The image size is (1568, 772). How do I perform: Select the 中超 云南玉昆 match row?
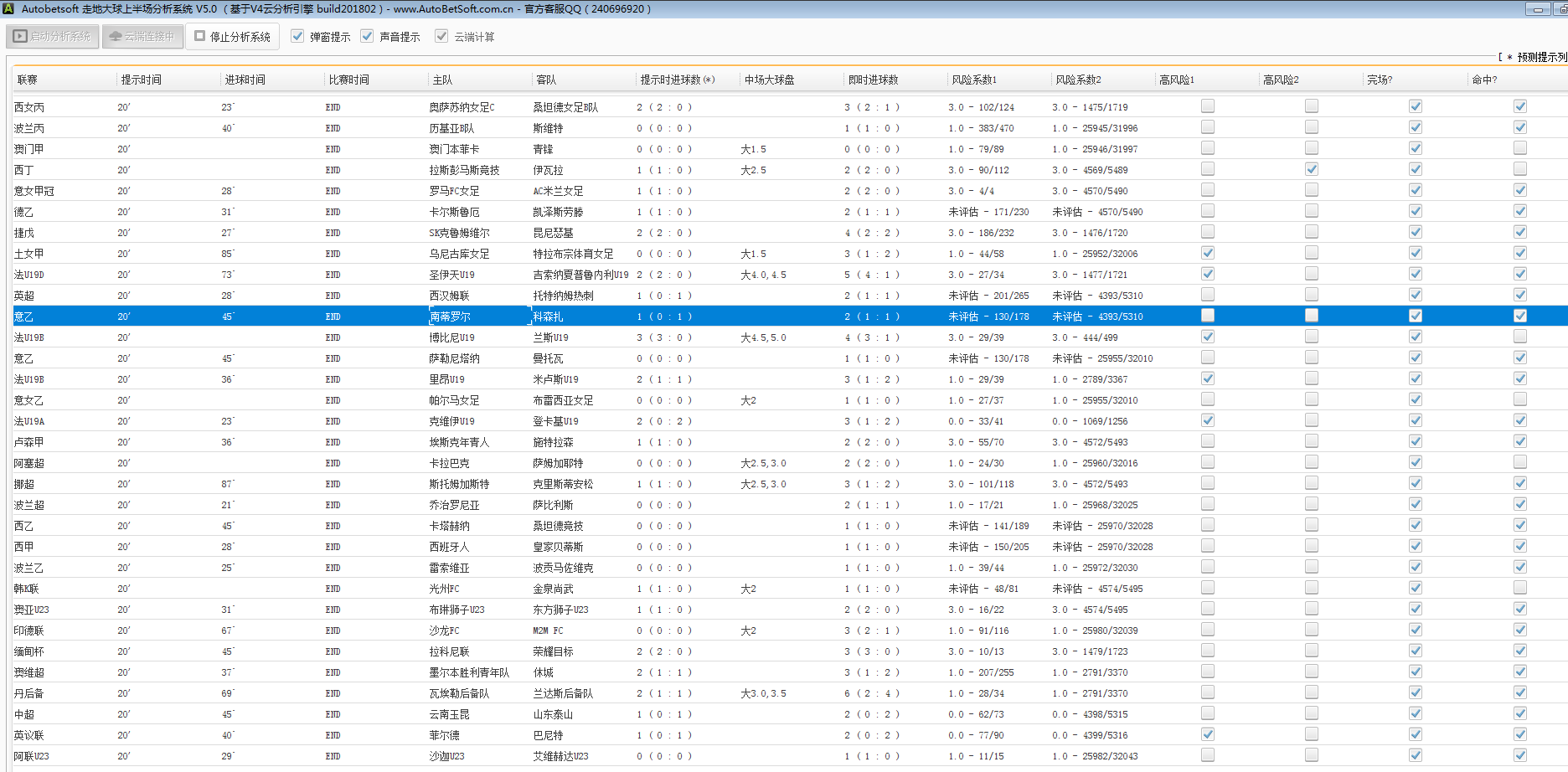(x=449, y=714)
